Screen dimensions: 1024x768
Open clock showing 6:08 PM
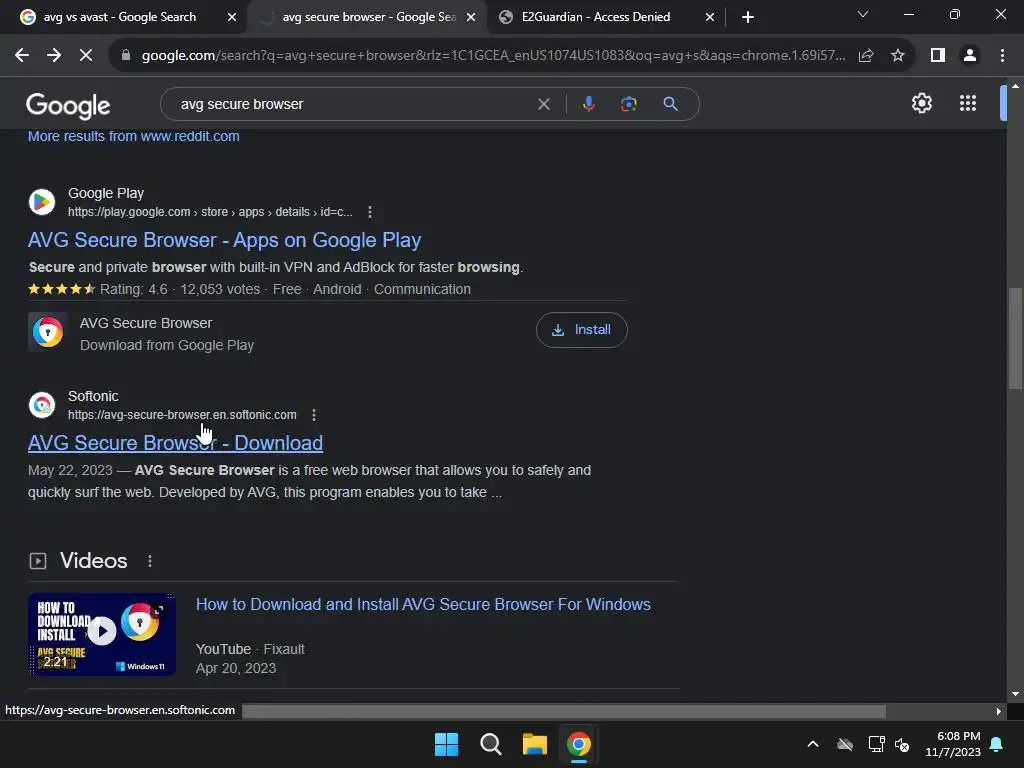(953, 744)
